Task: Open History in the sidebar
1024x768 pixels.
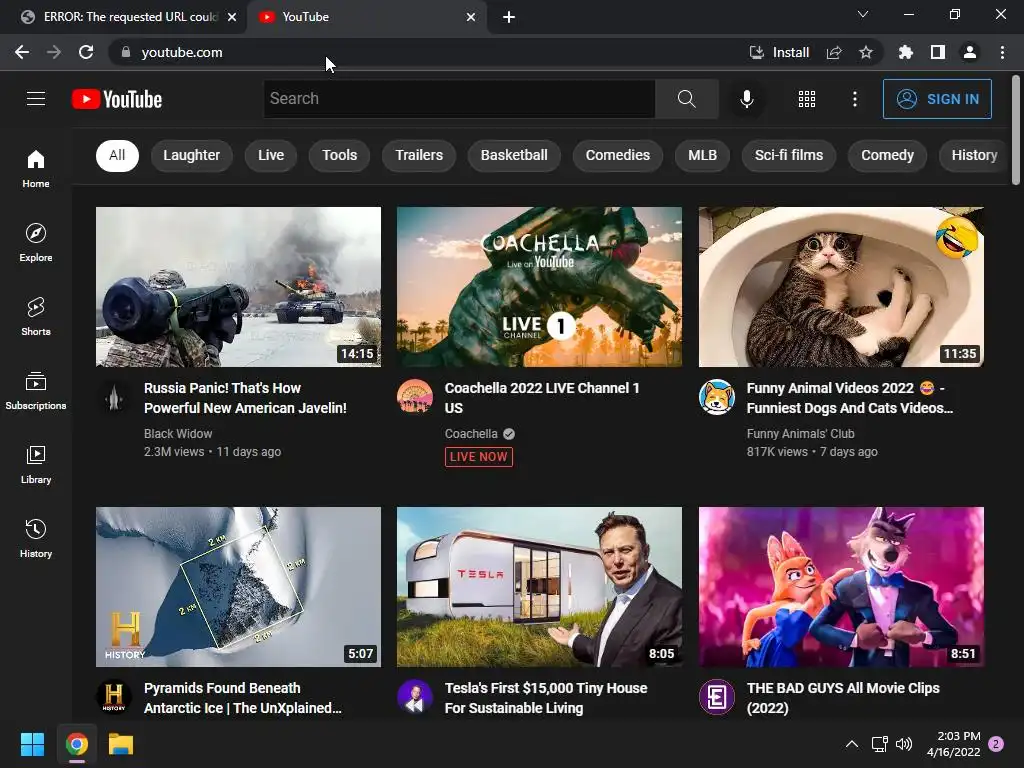Action: 36,537
